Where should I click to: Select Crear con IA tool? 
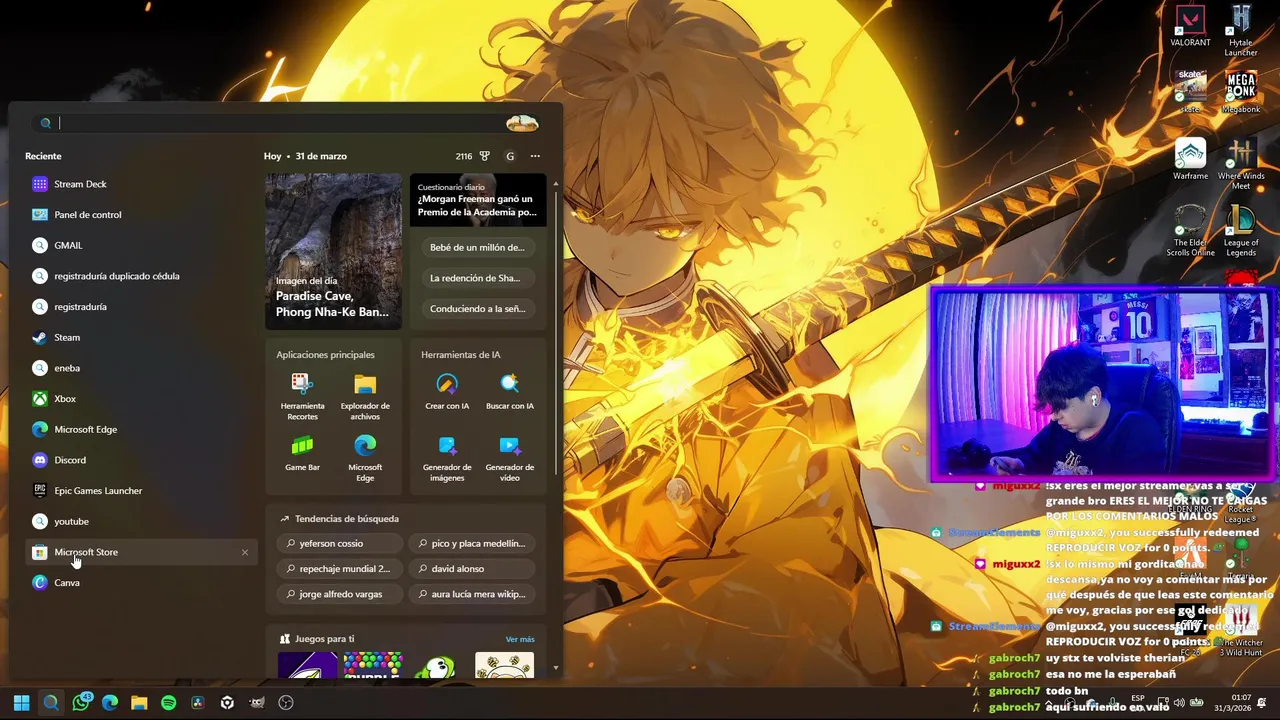tap(447, 392)
